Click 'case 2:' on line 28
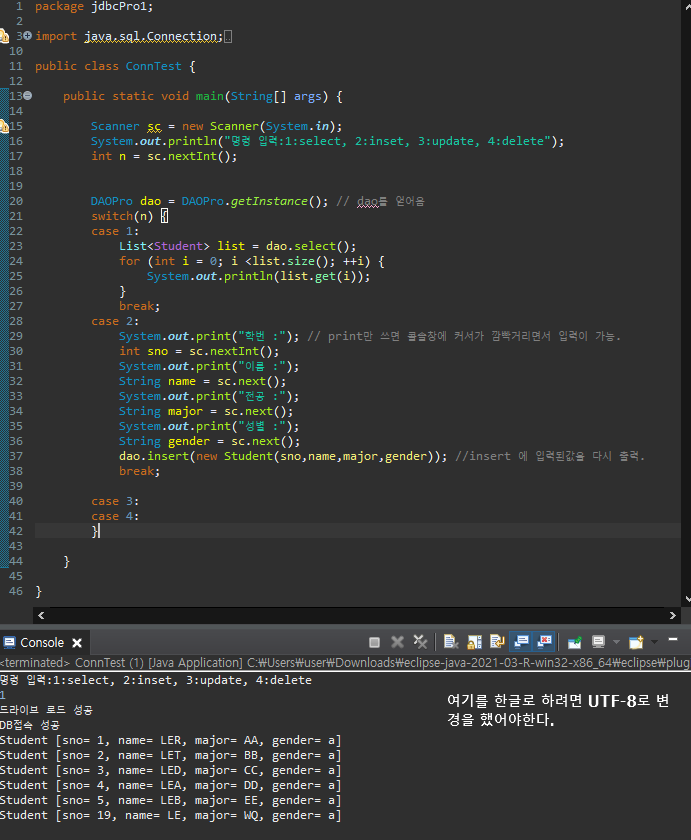Viewport: 691px width, 840px height. click(x=115, y=321)
